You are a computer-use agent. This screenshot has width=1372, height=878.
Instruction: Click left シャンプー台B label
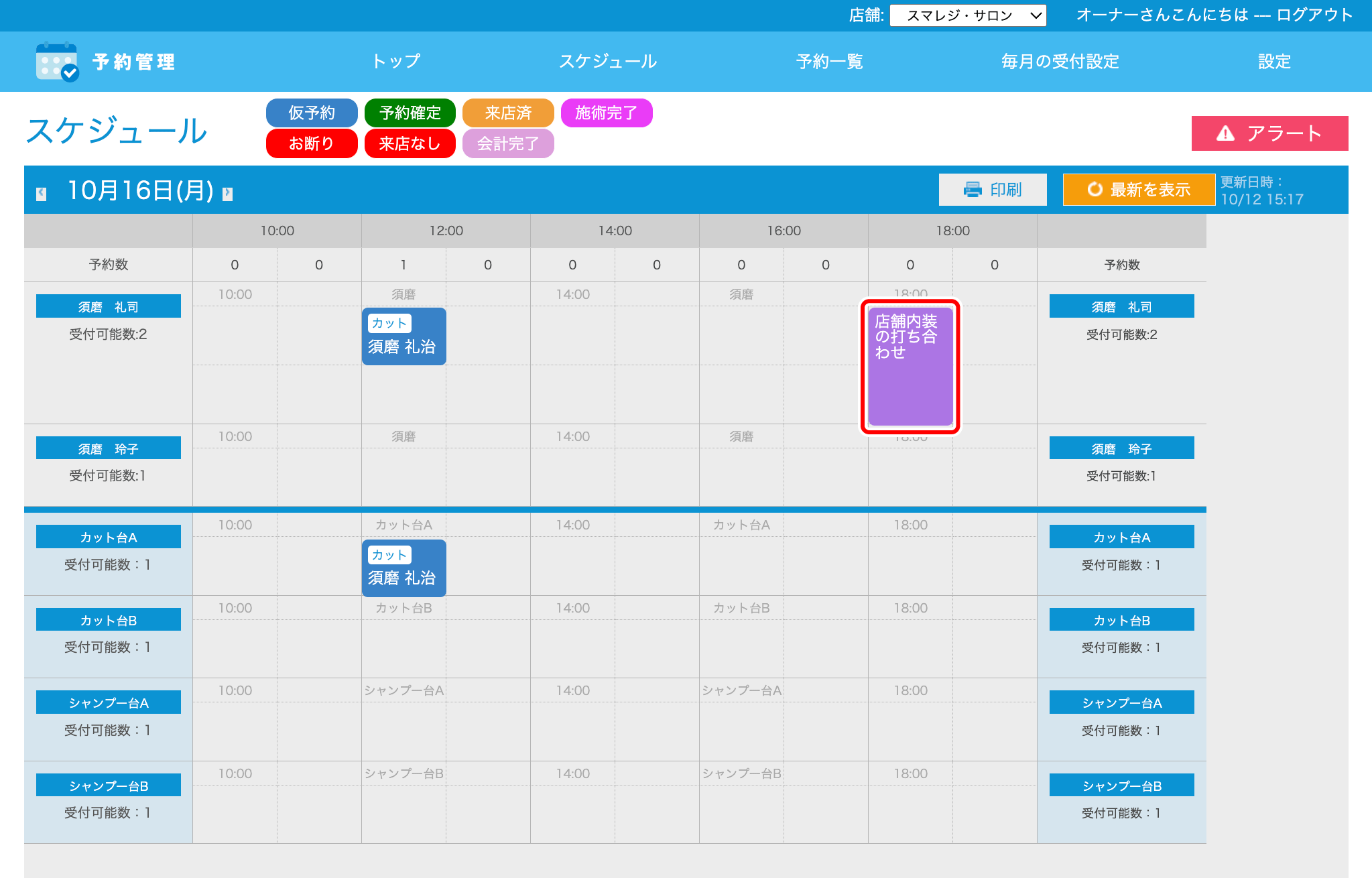coord(109,786)
